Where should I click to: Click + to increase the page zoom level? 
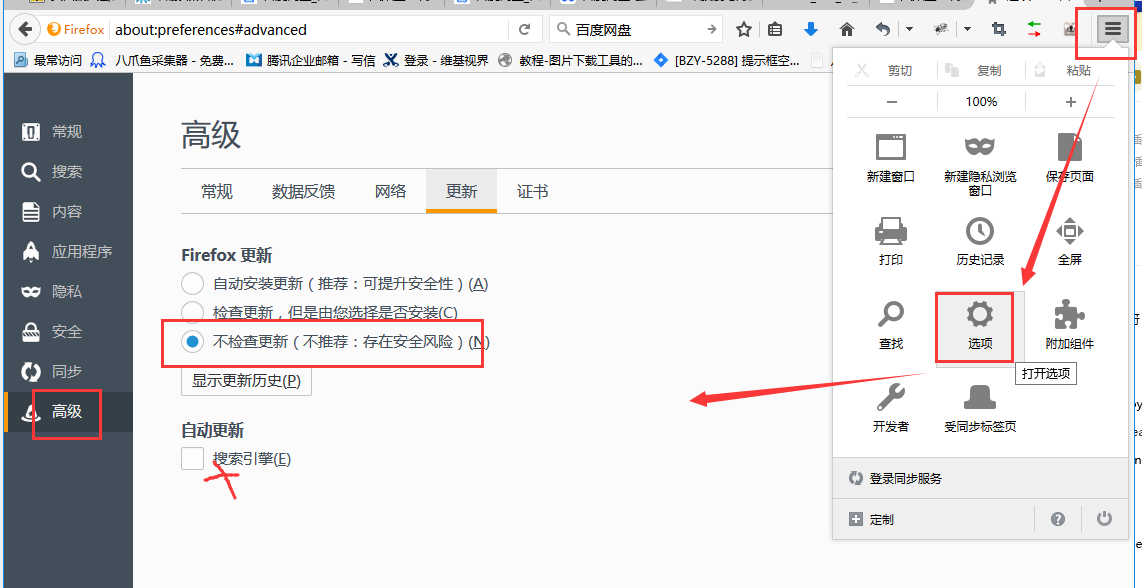[x=1070, y=101]
